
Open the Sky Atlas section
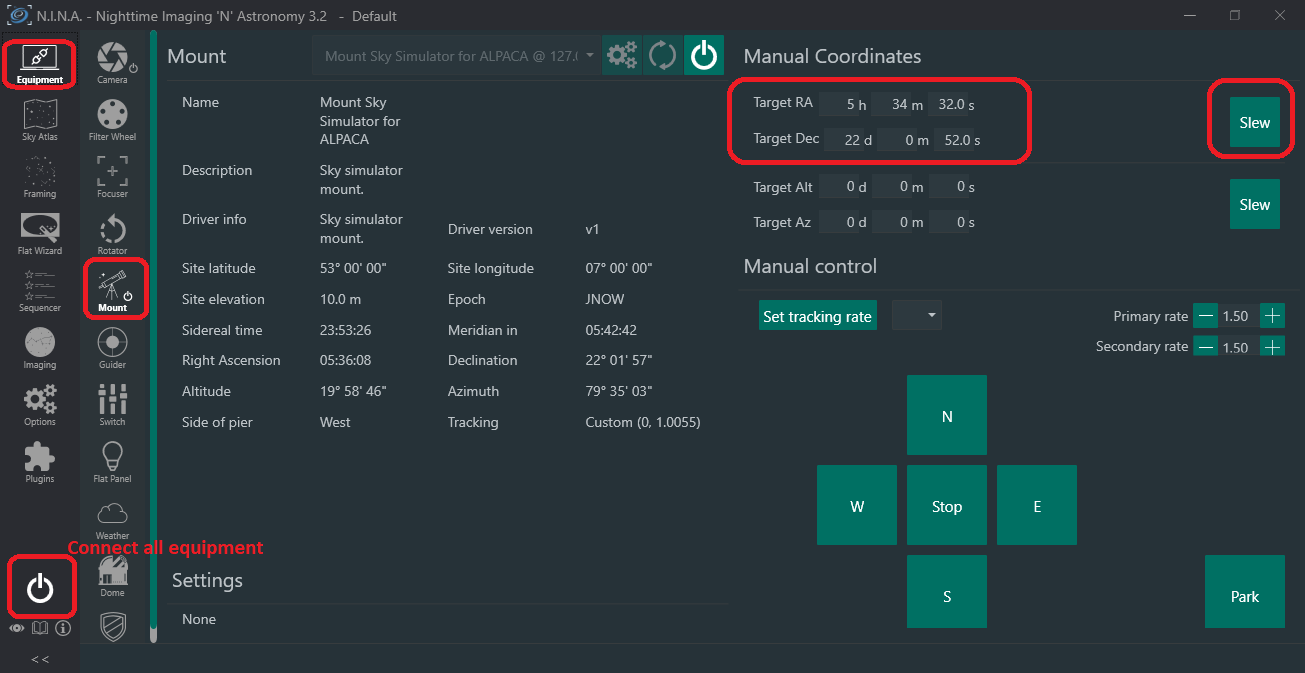pos(40,120)
